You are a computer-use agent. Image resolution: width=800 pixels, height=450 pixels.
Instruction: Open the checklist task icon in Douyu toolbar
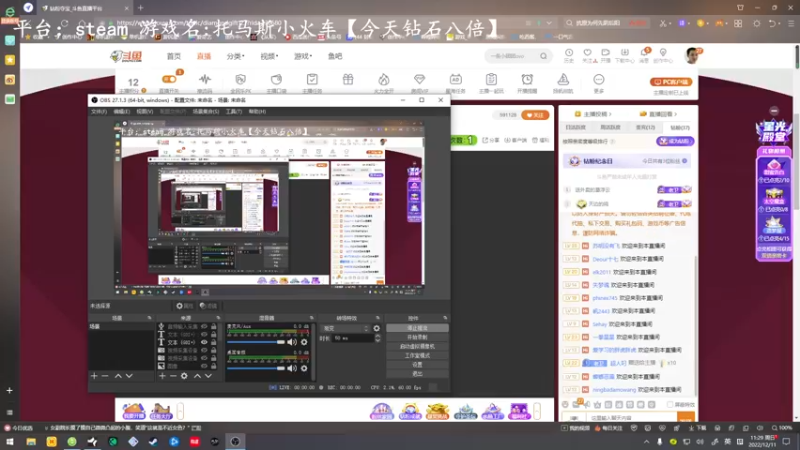312,80
